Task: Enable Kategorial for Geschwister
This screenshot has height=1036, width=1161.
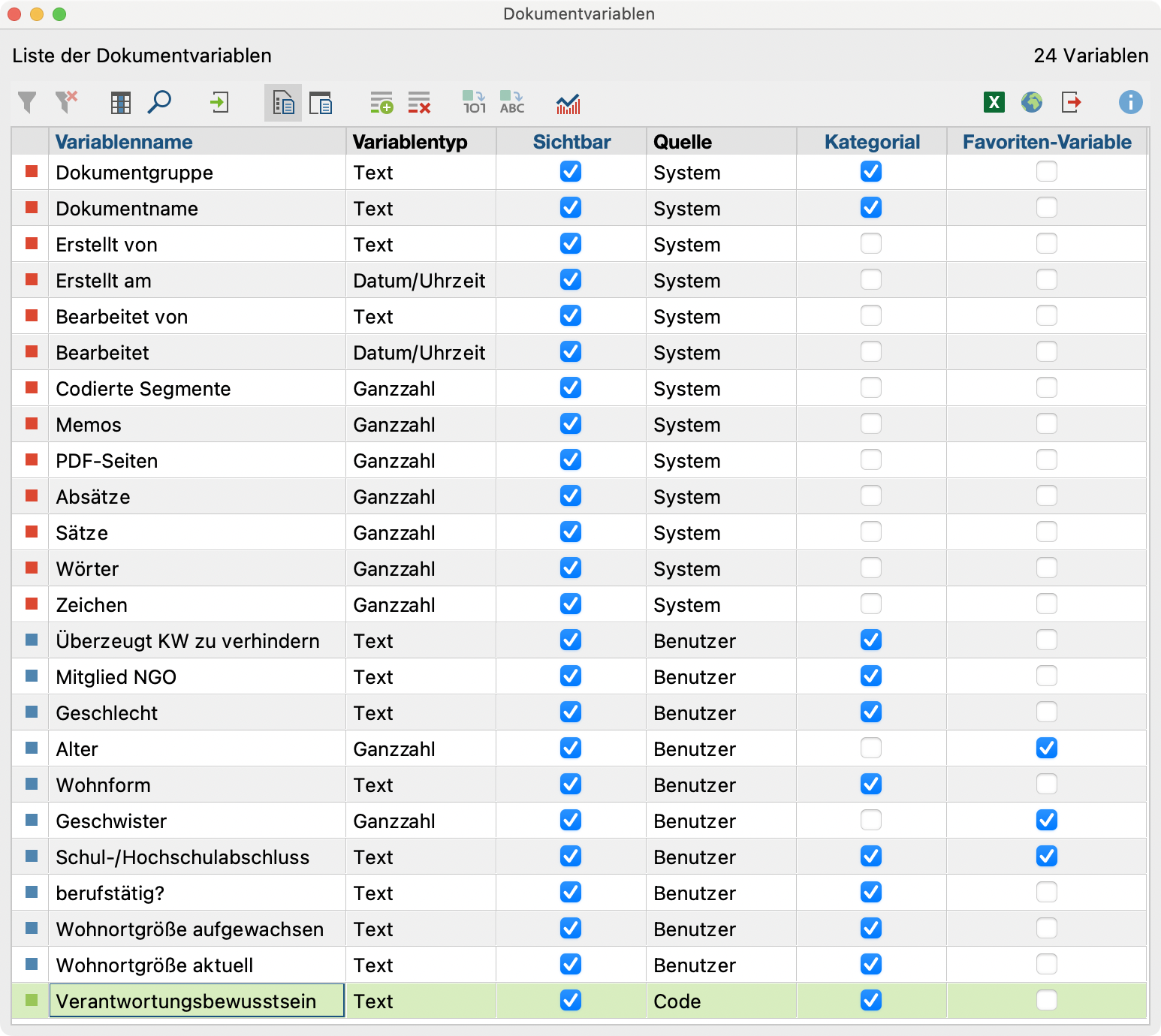Action: tap(871, 821)
